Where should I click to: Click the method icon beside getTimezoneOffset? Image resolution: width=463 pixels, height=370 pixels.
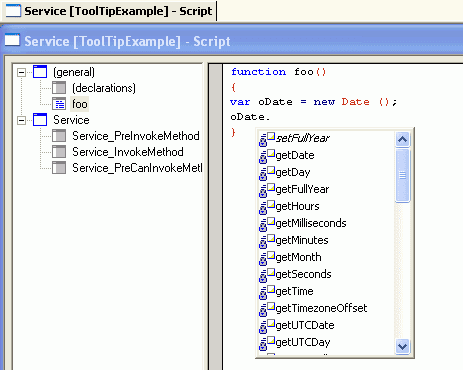(267, 309)
